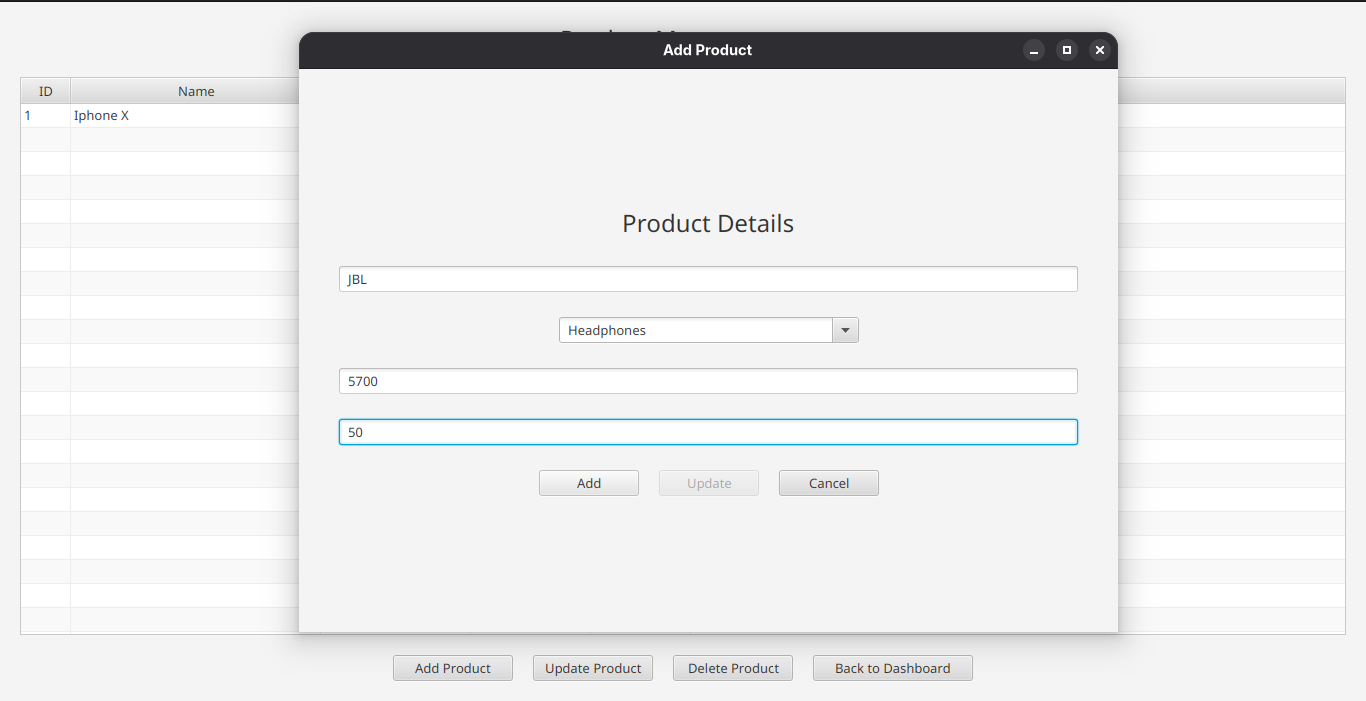Sort table by the ID column header
Screen dimensions: 1366x701
(46, 91)
